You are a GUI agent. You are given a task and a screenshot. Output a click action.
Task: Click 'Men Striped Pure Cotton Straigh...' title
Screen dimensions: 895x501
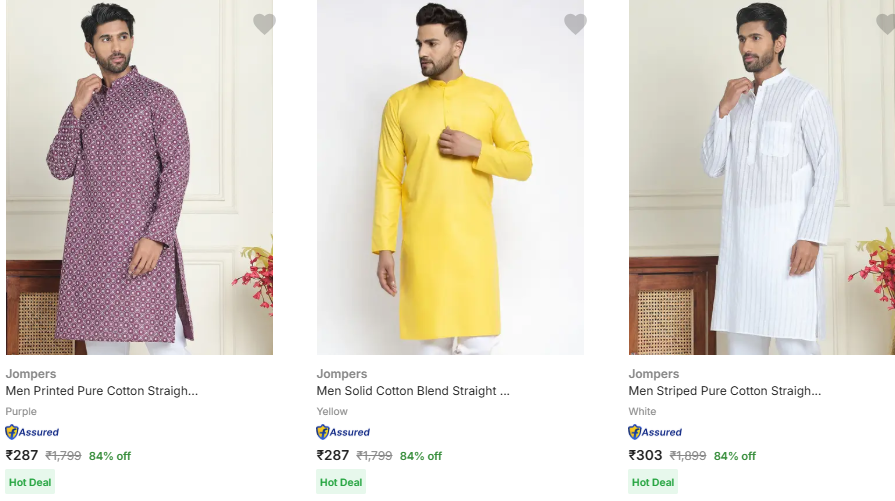[725, 391]
